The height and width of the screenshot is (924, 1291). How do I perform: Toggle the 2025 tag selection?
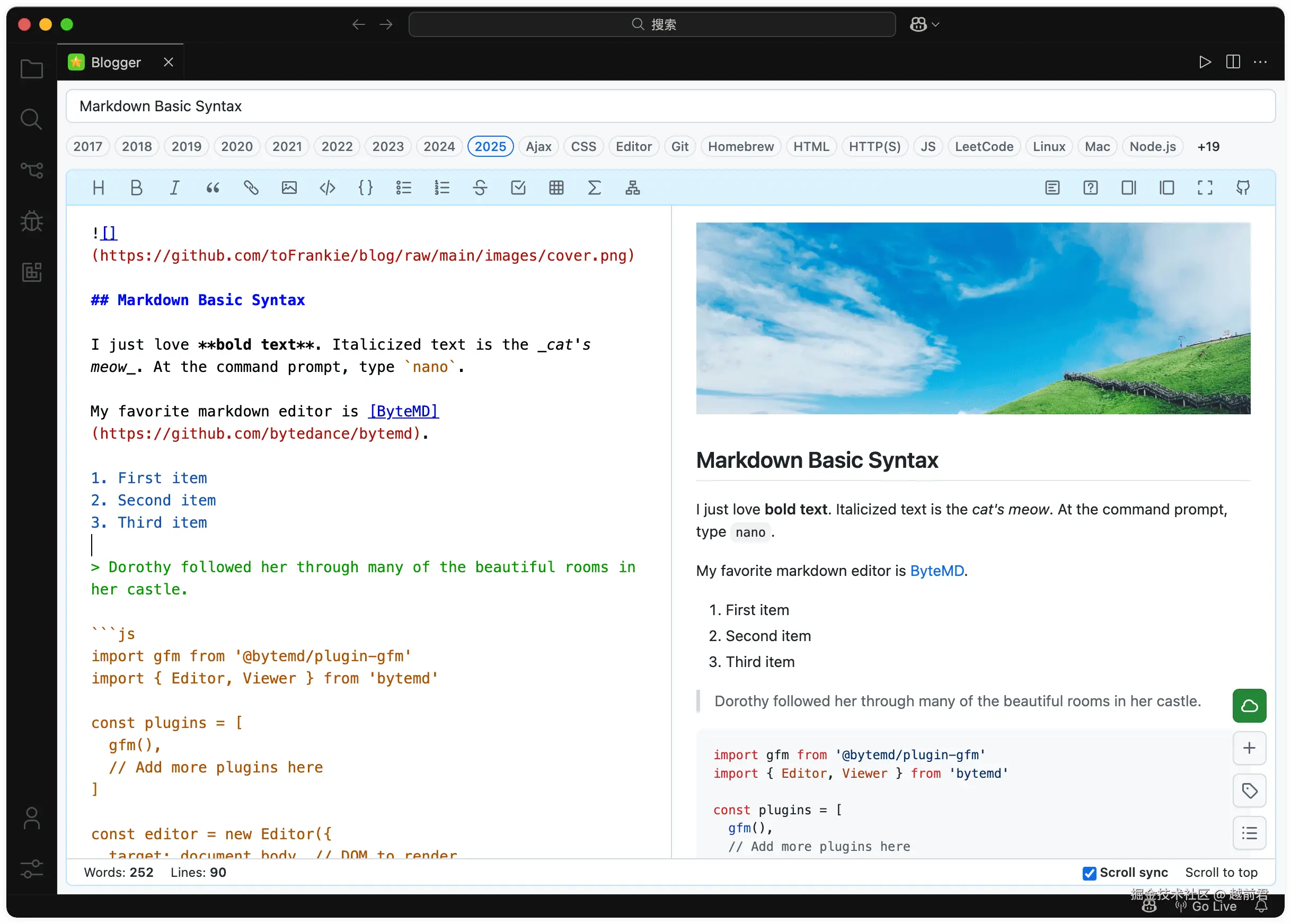coord(490,147)
